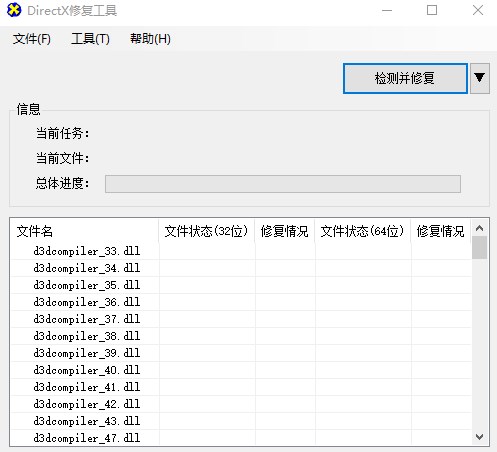Click the scrollbar up arrow in file list

(480, 228)
